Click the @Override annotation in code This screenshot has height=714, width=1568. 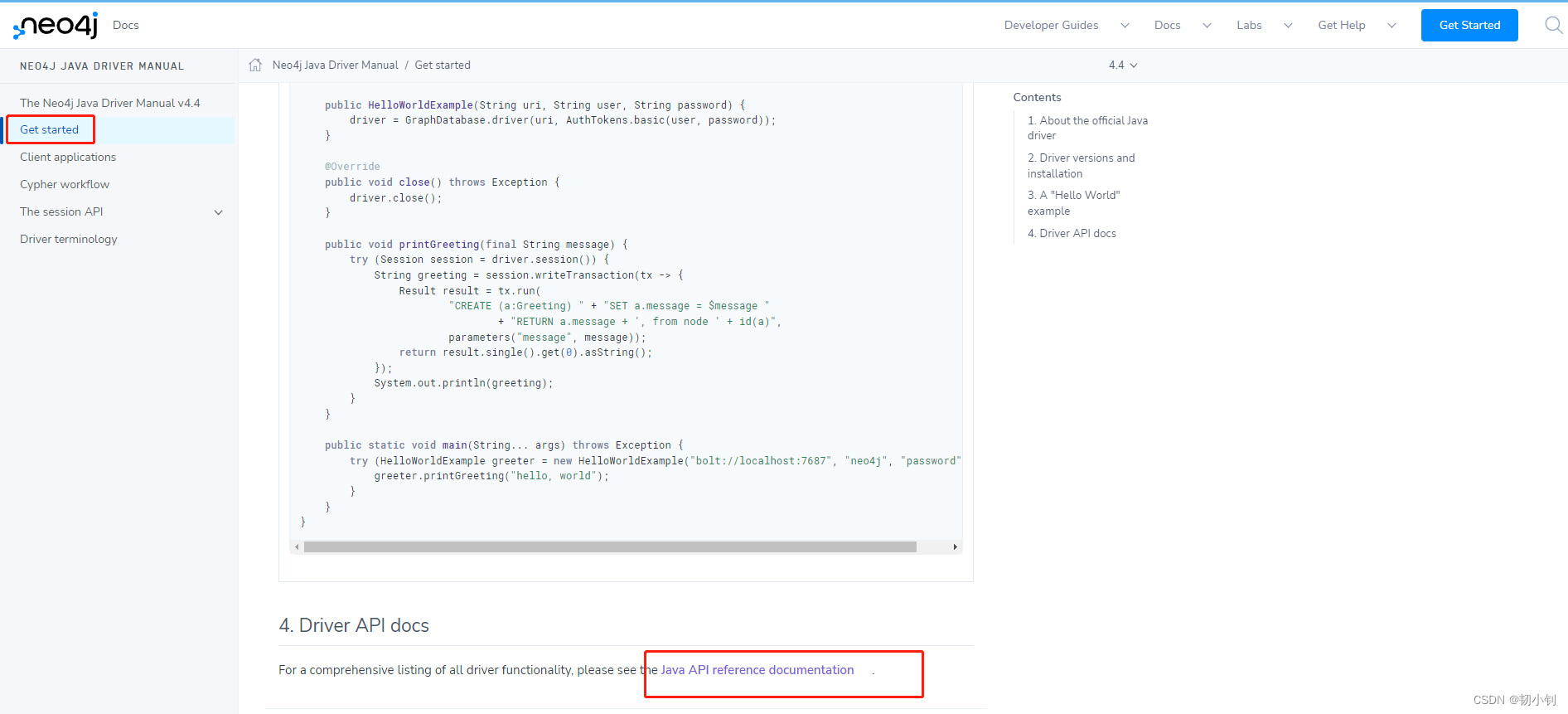tap(352, 167)
